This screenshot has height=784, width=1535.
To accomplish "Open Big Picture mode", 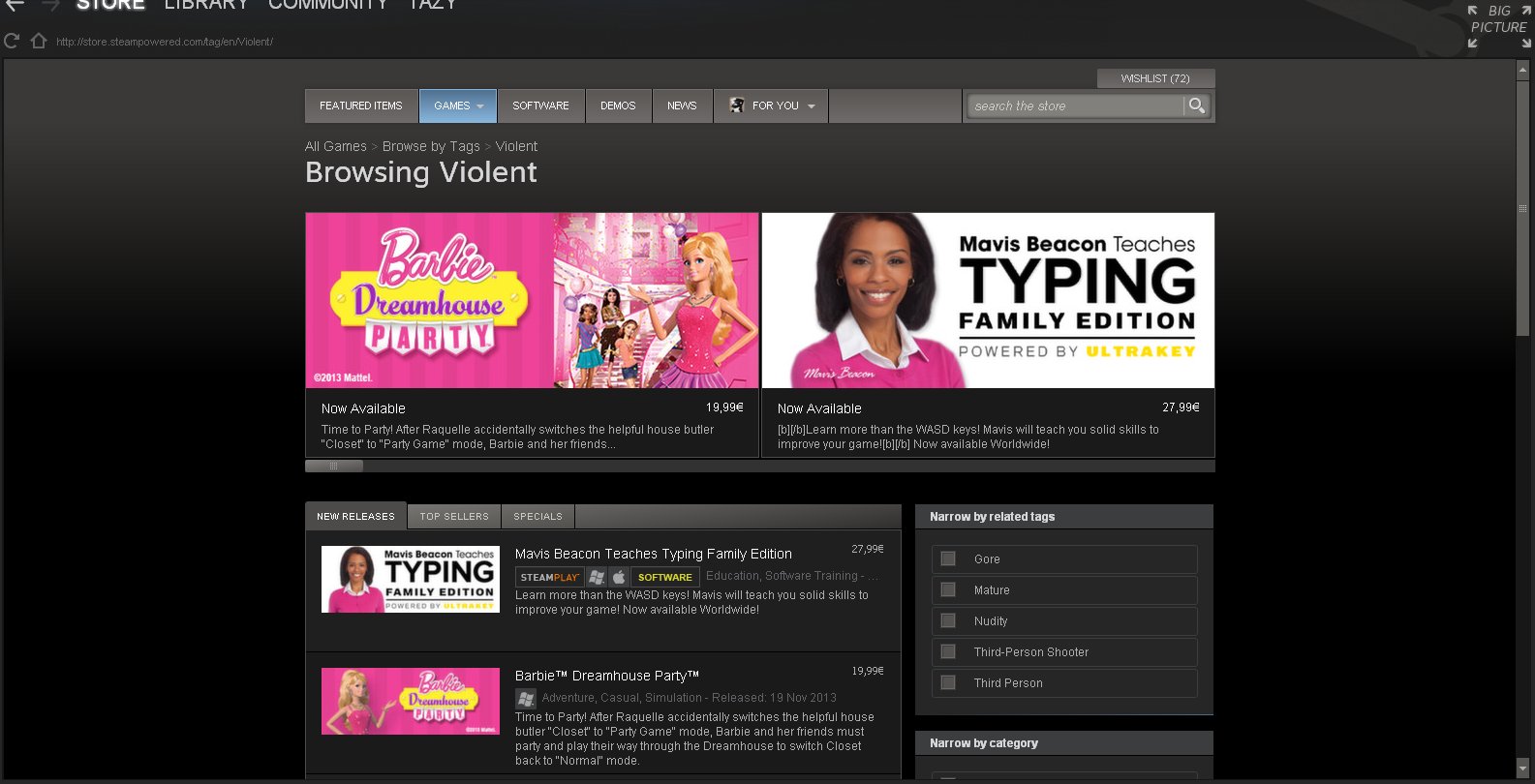I will coord(1498,25).
